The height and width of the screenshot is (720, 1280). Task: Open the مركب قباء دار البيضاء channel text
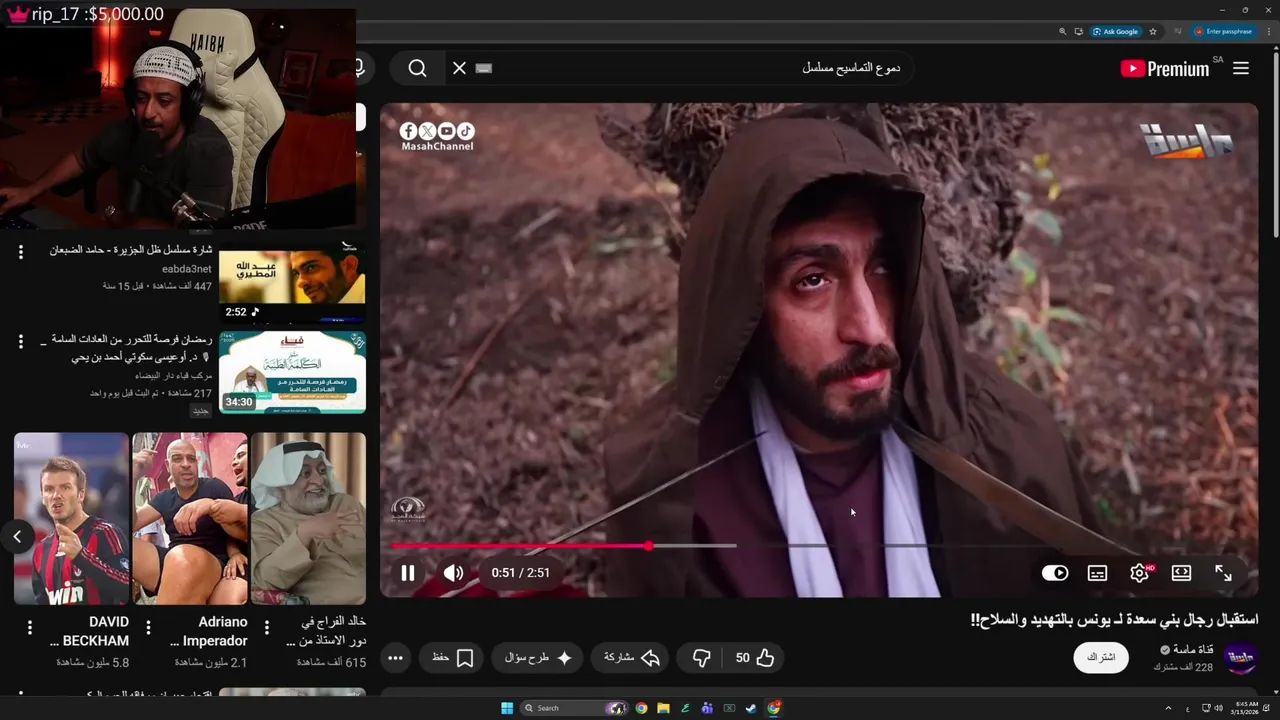point(173,376)
